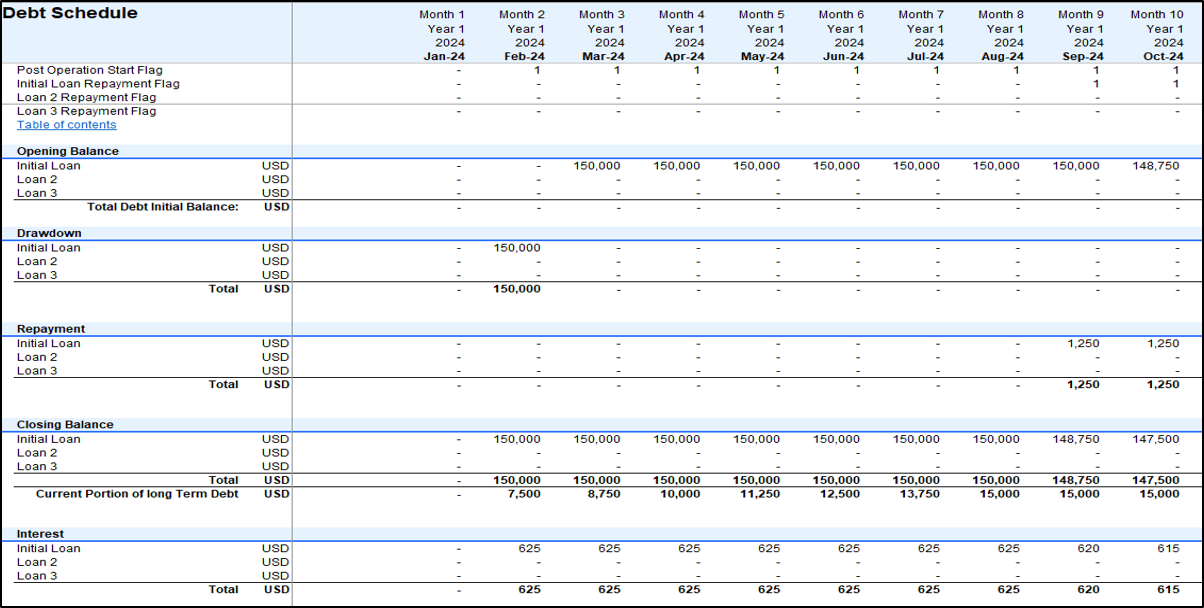Image resolution: width=1204 pixels, height=608 pixels.
Task: Select Initial Loan closing balance 147,500 cell
Action: [x=1156, y=439]
